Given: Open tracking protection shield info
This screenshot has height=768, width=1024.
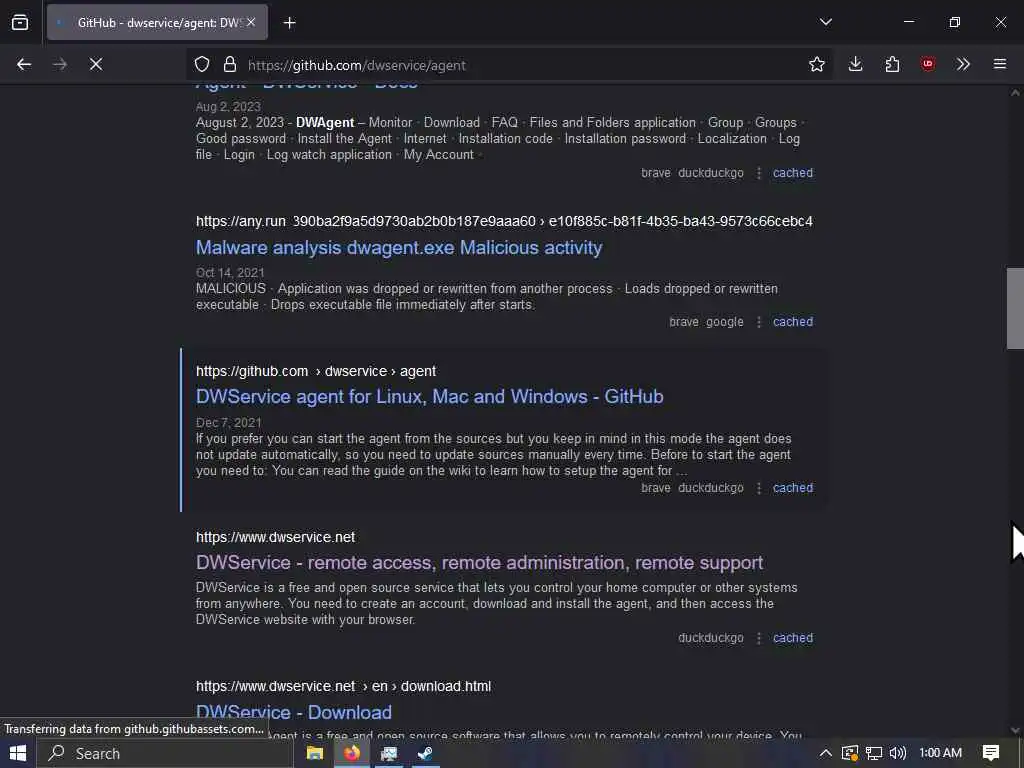Looking at the screenshot, I should coord(202,64).
